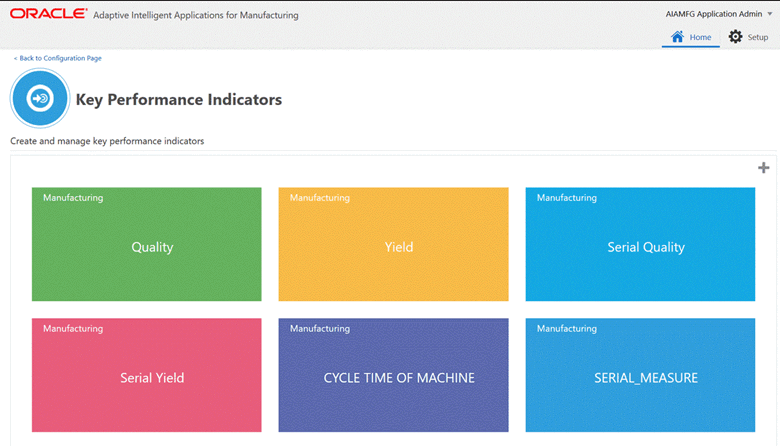Open the green Quality KPI tile
This screenshot has height=446, width=780.
point(147,244)
